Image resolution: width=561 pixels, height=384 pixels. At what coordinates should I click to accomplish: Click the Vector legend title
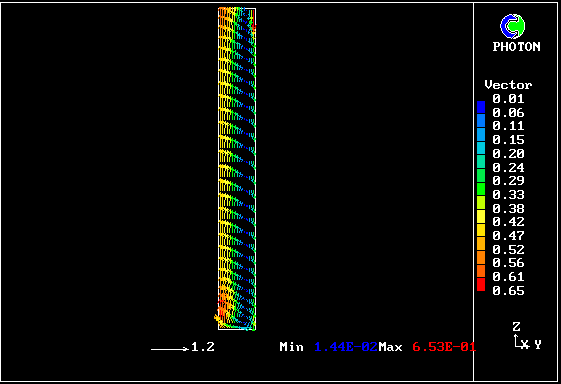(508, 85)
